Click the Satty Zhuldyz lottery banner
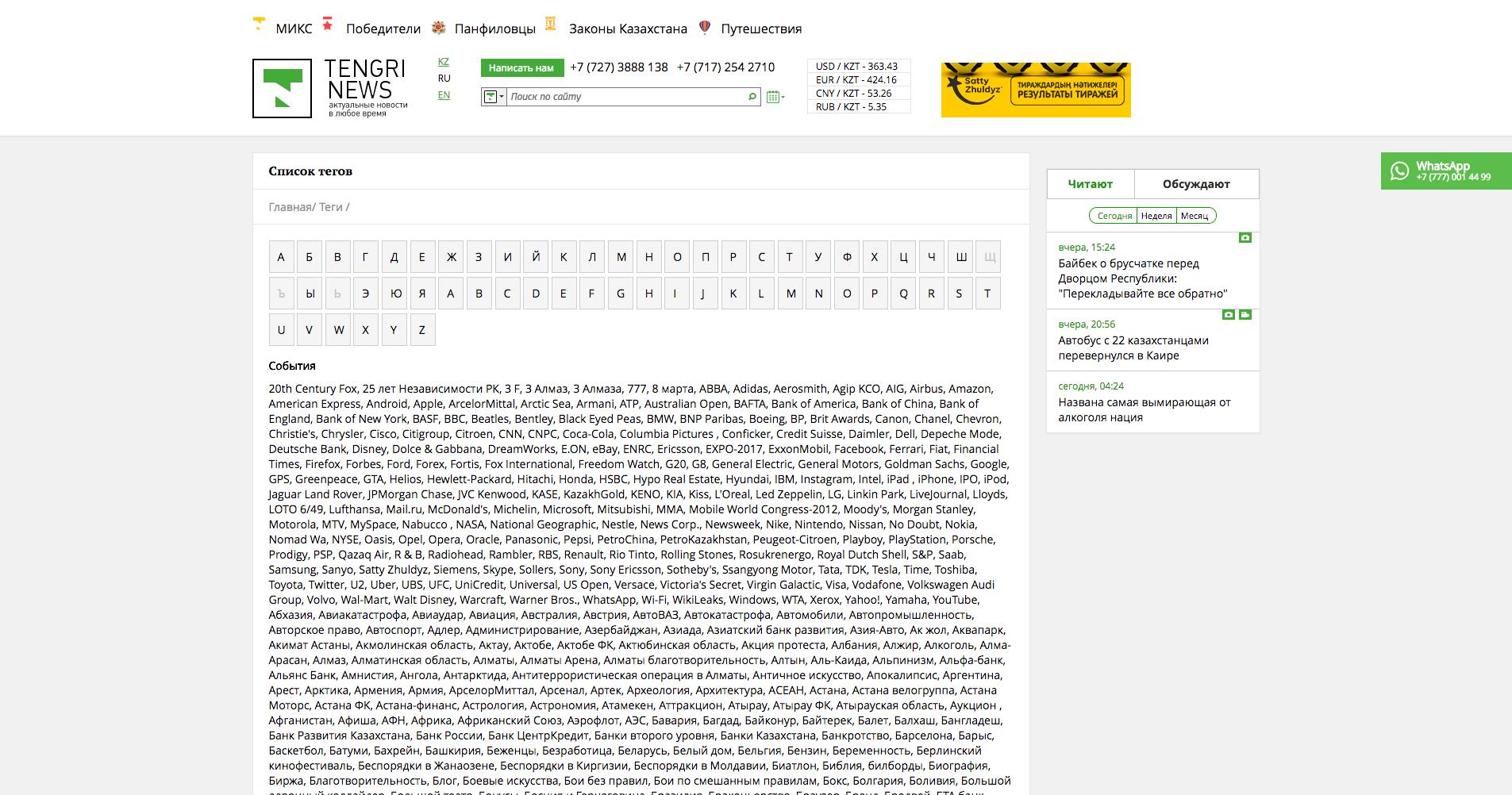The height and width of the screenshot is (795, 1512). [x=1036, y=90]
